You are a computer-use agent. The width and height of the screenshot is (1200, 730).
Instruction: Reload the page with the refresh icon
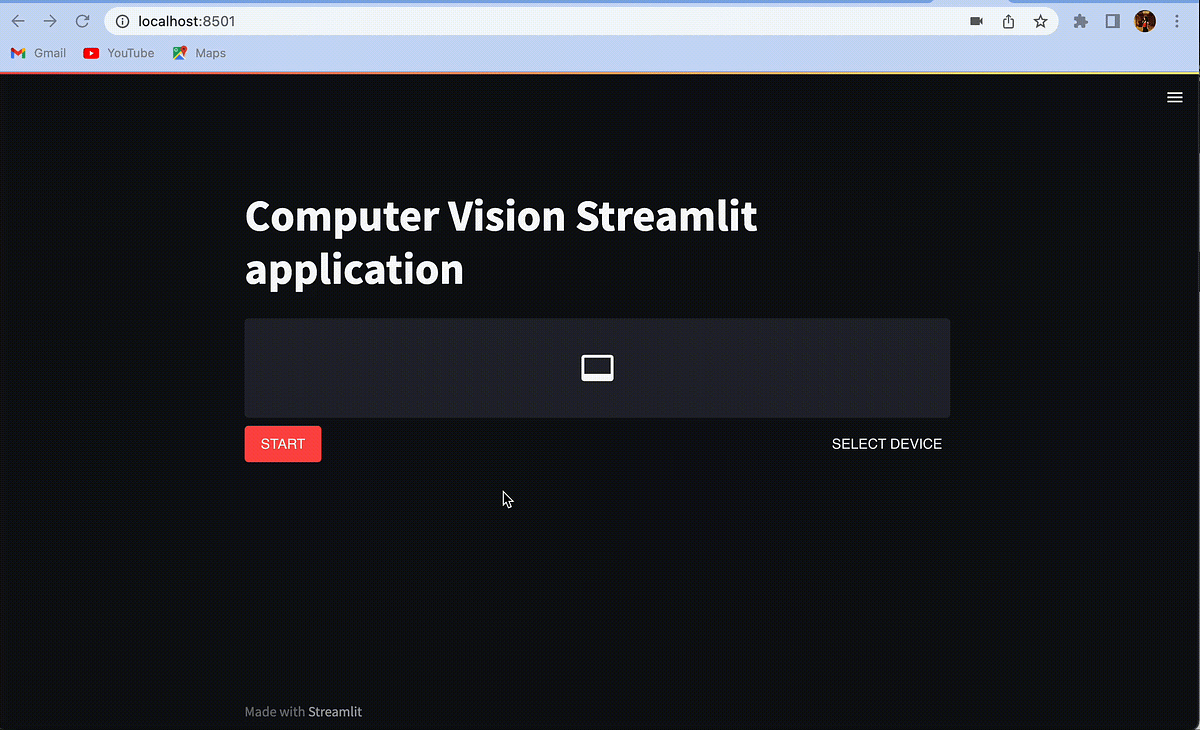tap(82, 20)
